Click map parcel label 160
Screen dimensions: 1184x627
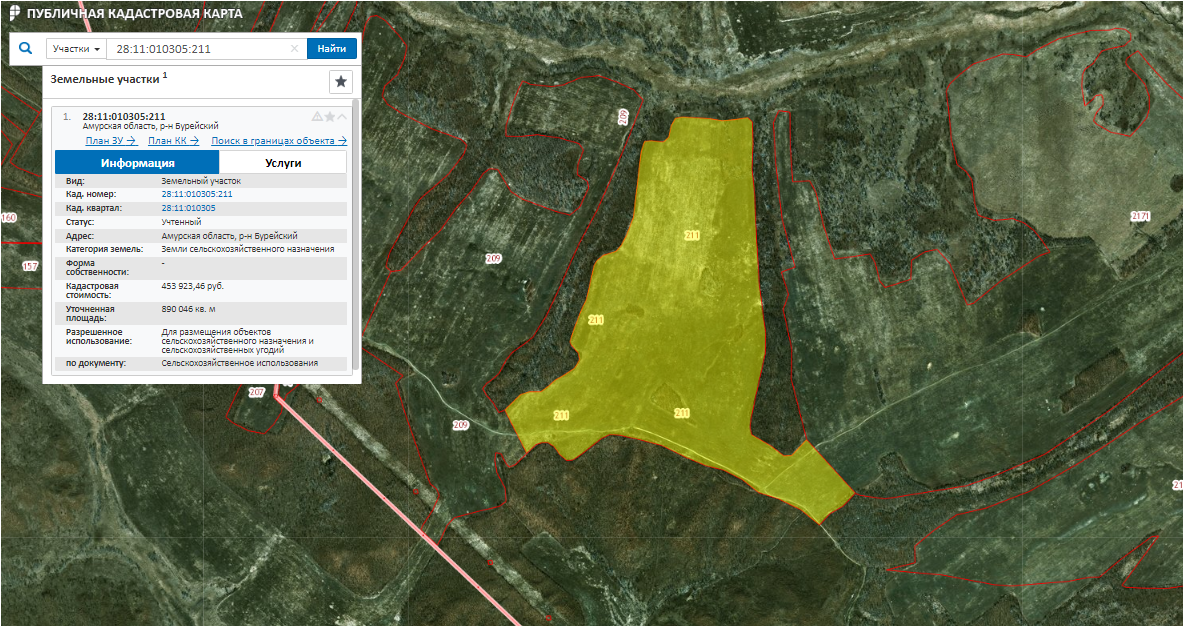(x=8, y=218)
